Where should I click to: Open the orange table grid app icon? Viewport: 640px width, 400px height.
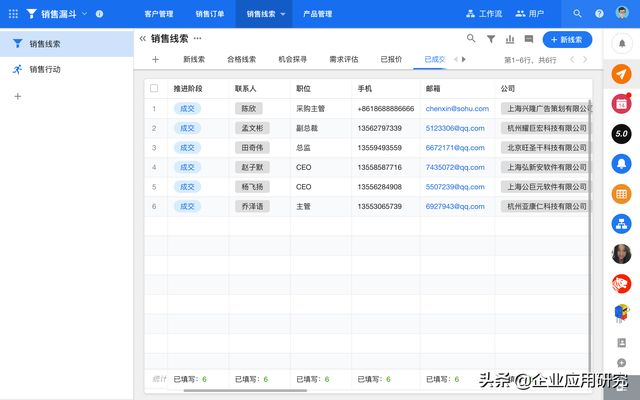[621, 194]
